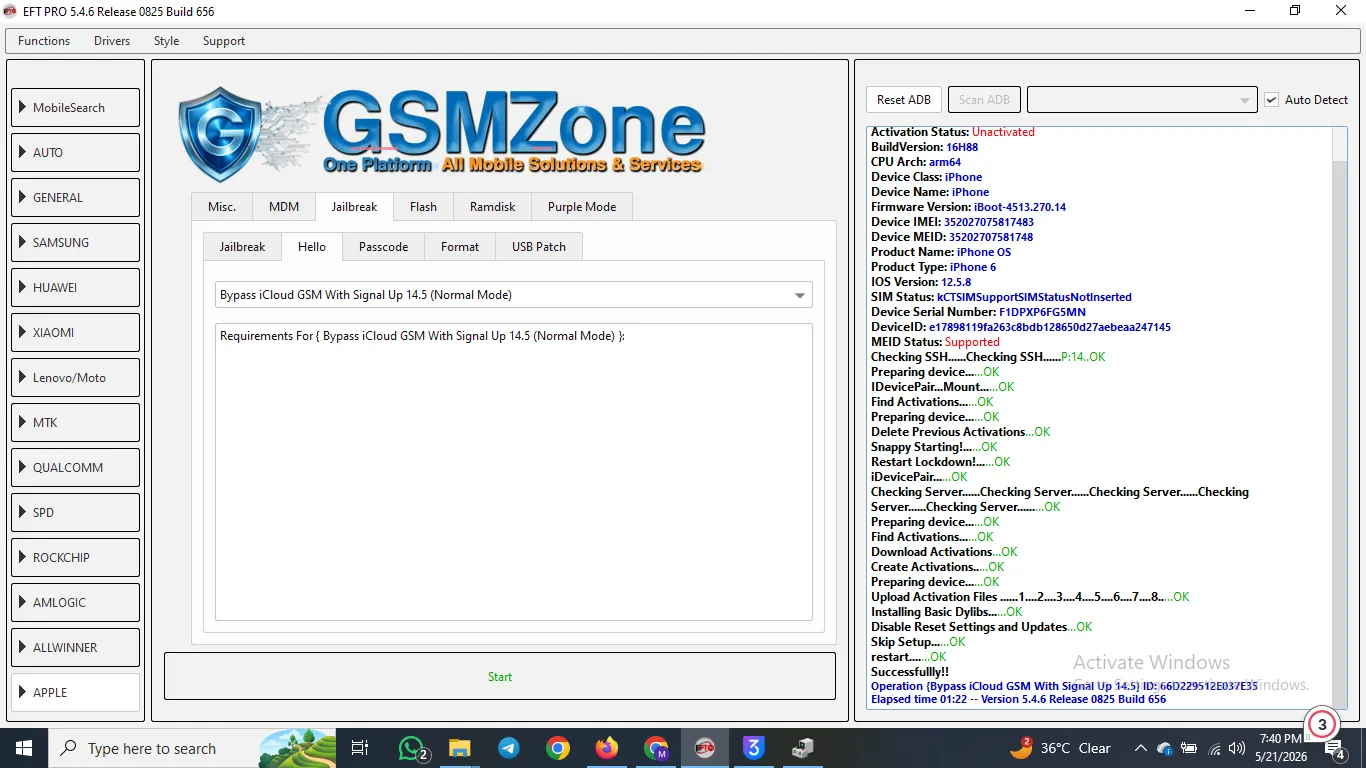Image resolution: width=1366 pixels, height=768 pixels.
Task: Switch to the Purple Mode tab
Action: (x=582, y=207)
